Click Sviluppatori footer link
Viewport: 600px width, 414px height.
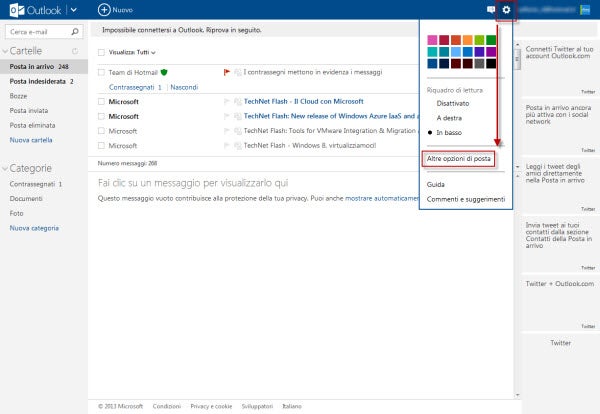pyautogui.click(x=257, y=406)
